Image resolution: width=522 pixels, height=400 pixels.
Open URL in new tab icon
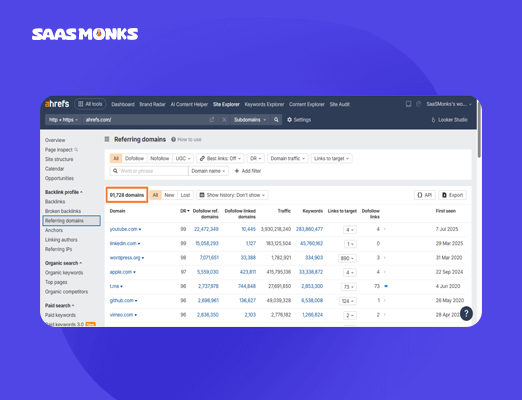pyautogui.click(x=212, y=120)
